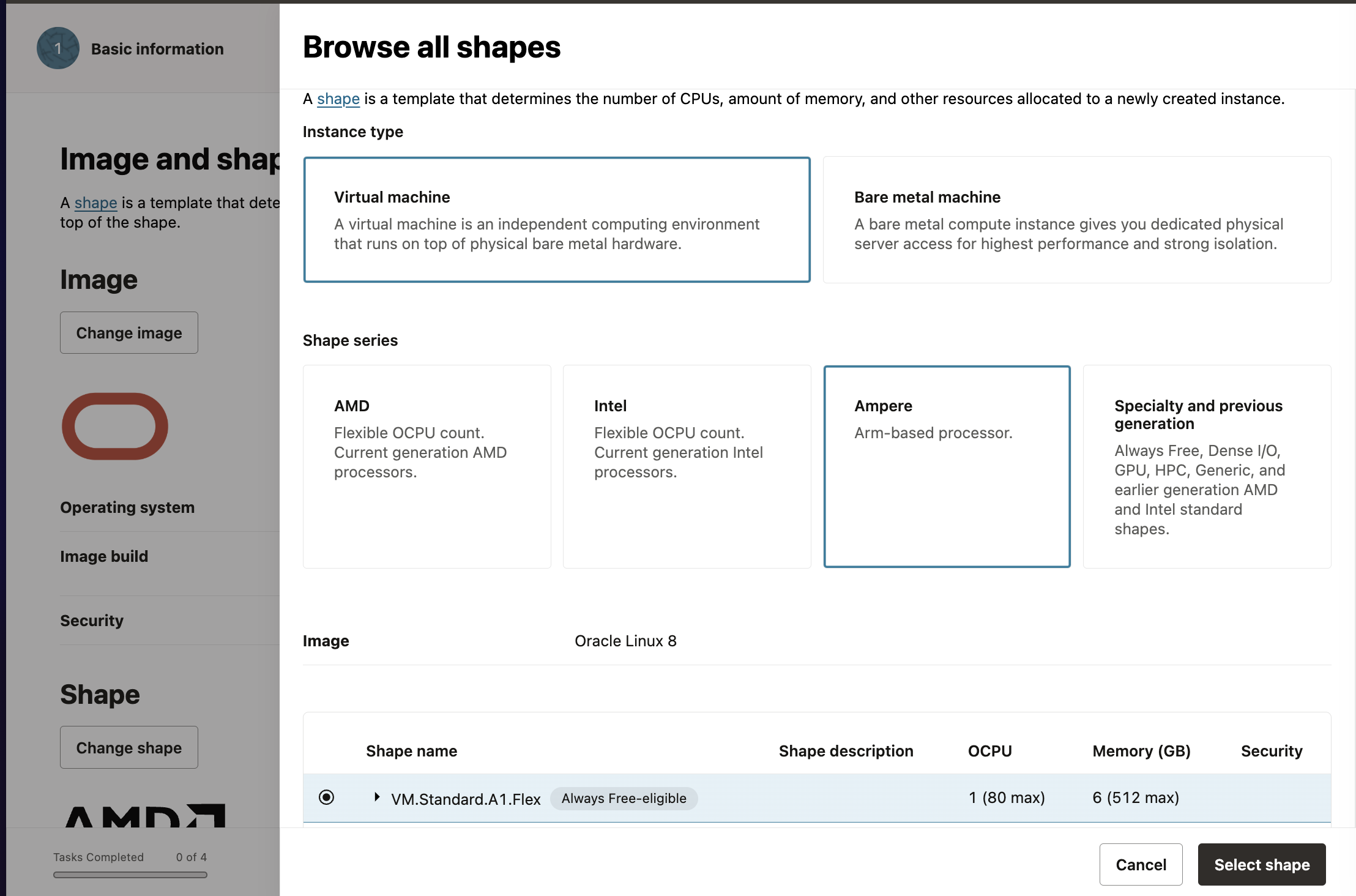Viewport: 1356px width, 896px height.
Task: Open the shape link in dialog description
Action: tap(338, 99)
